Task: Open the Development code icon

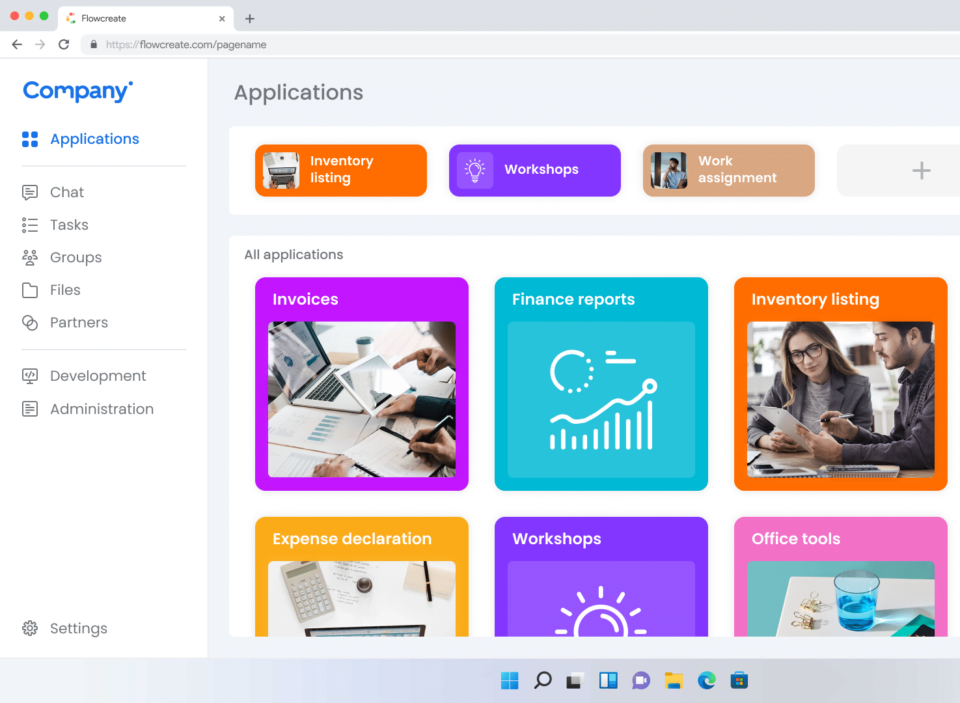Action: (x=30, y=376)
